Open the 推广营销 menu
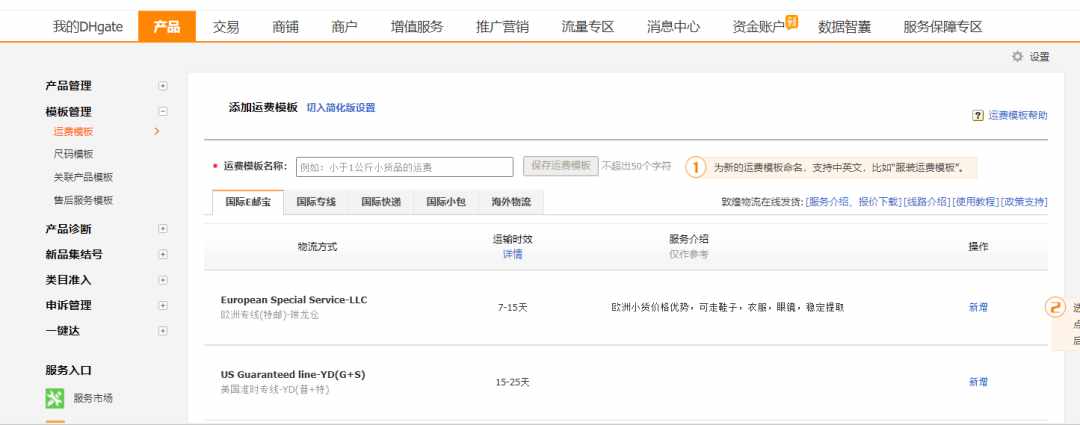This screenshot has height=425, width=1080. click(x=503, y=27)
